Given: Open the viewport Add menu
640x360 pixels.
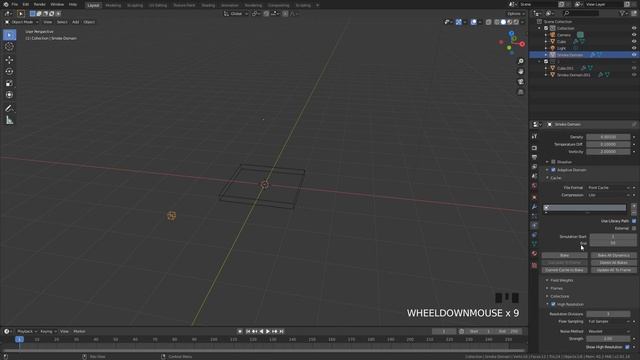Looking at the screenshot, I should 76,22.
